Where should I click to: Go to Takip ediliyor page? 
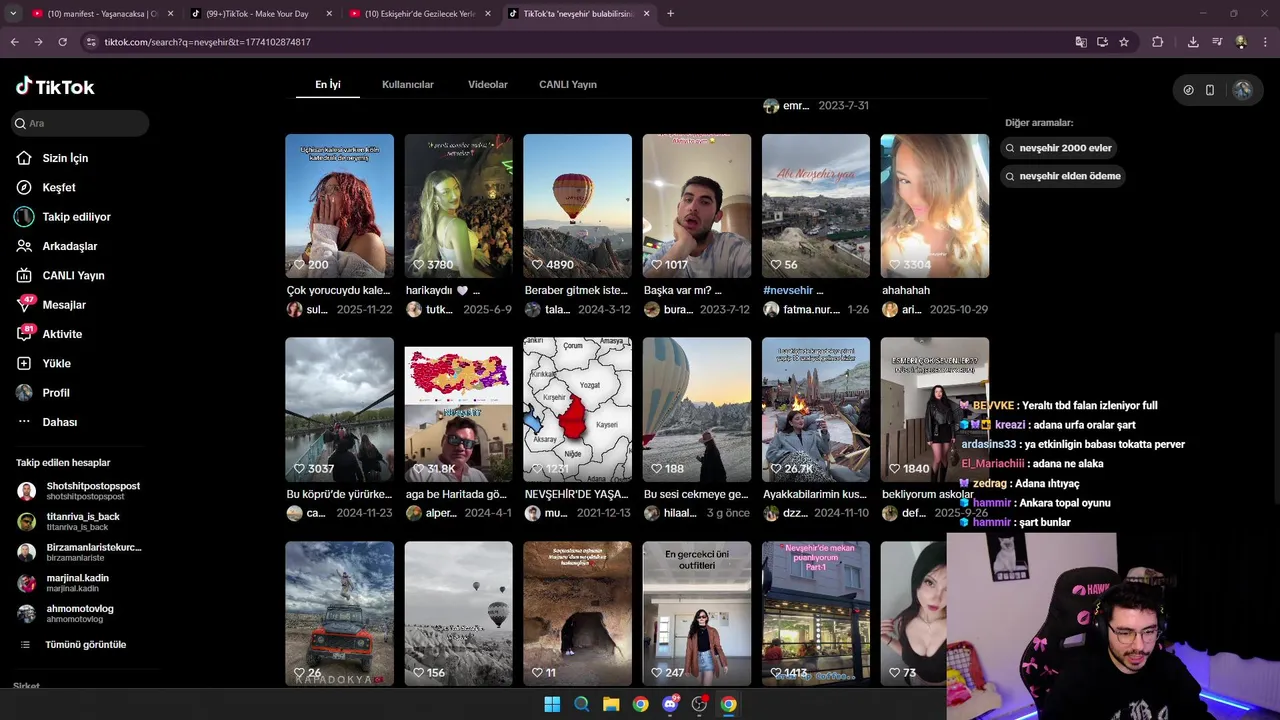(x=63, y=217)
